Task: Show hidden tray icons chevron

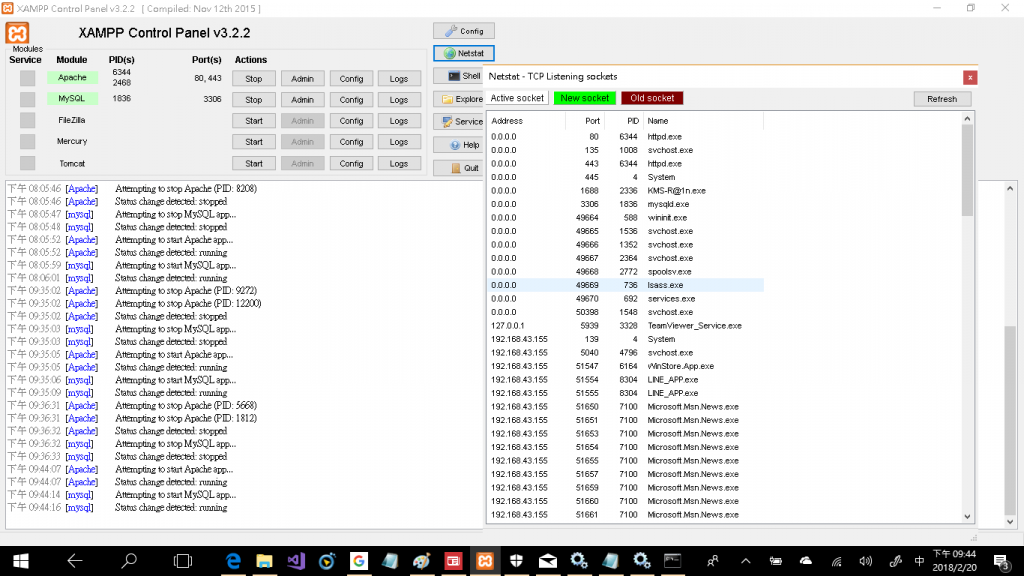Action: [745, 561]
